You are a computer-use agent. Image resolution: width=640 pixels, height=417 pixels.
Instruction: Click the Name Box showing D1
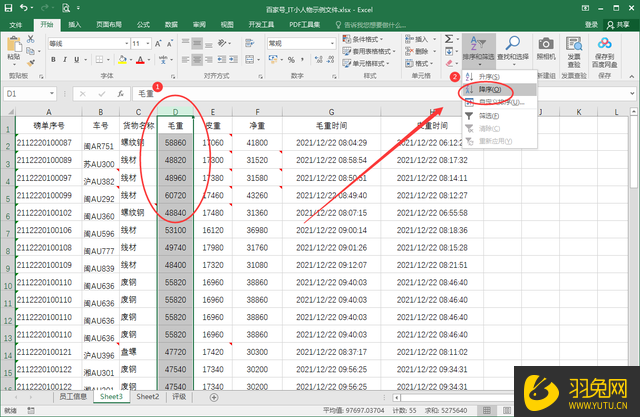(30, 94)
